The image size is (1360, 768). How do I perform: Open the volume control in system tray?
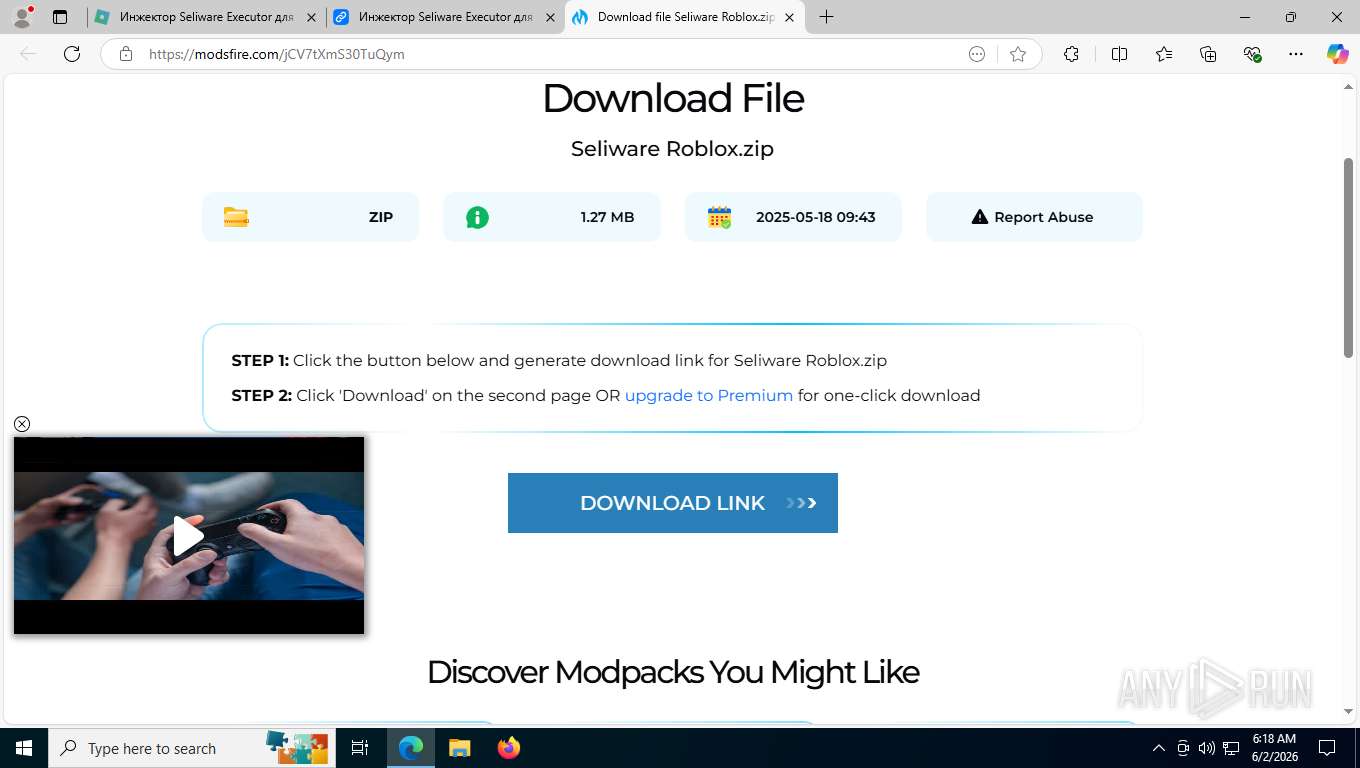coord(1206,748)
